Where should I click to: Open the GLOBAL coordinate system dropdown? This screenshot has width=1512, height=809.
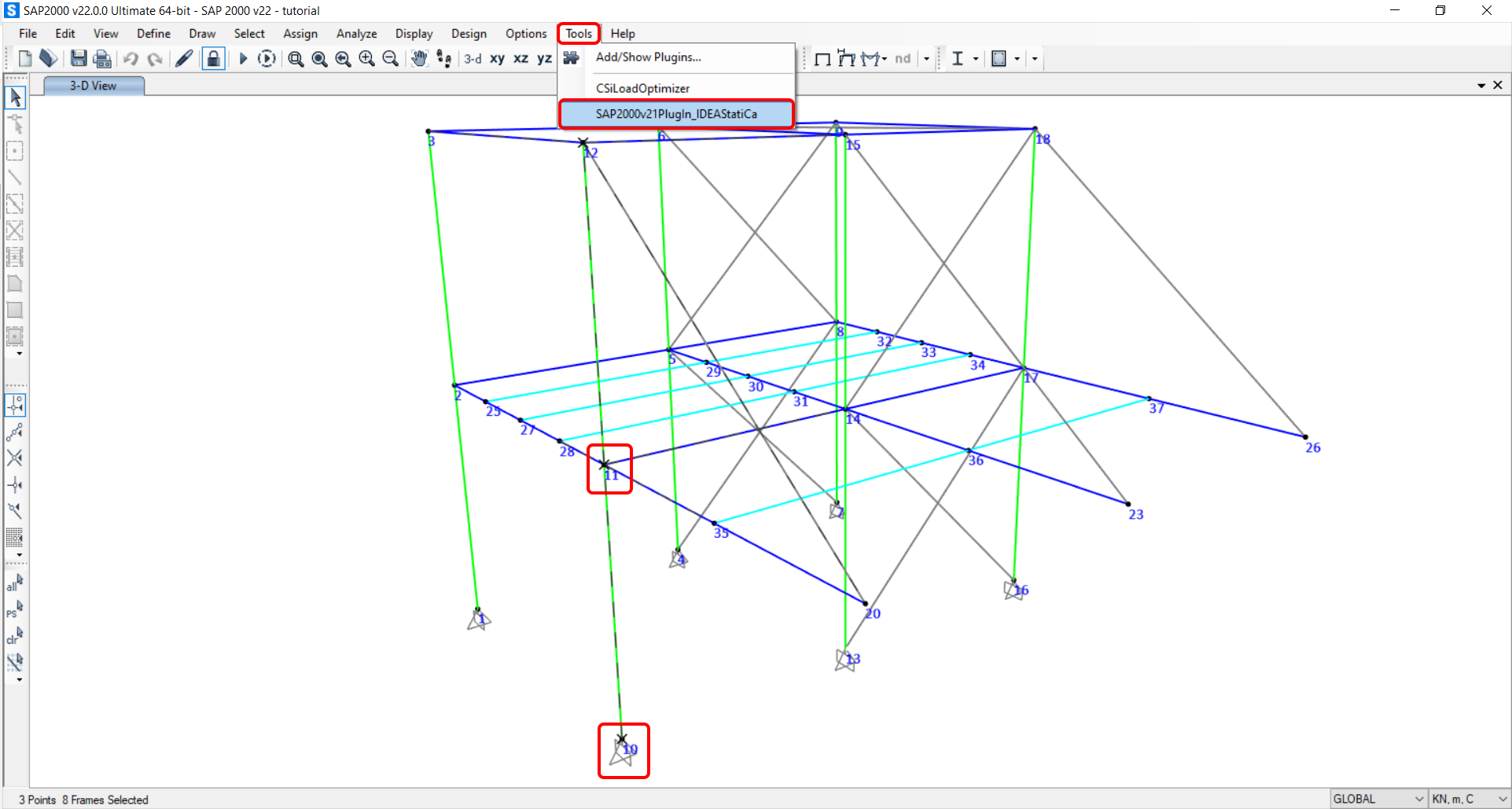(x=1378, y=799)
